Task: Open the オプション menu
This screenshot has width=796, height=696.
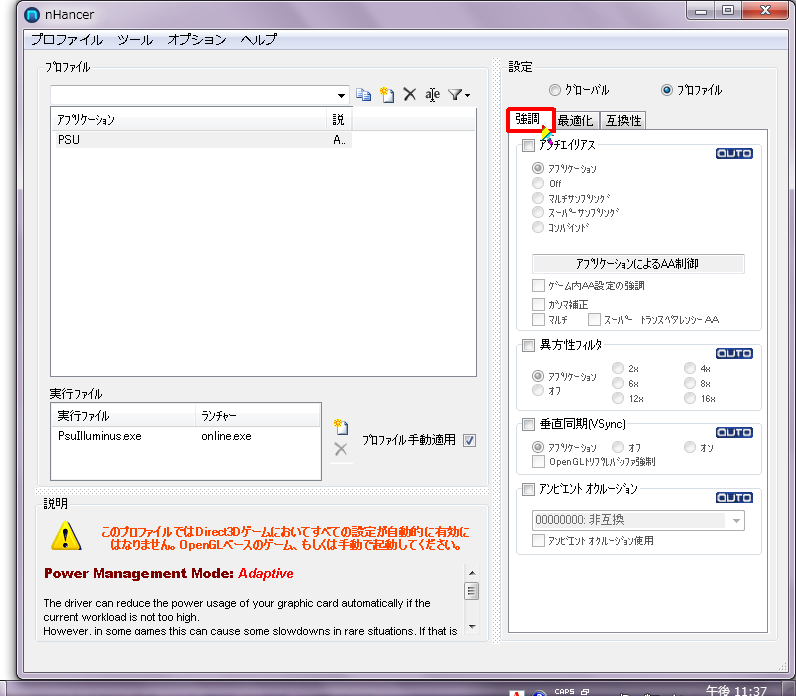Action: 197,40
